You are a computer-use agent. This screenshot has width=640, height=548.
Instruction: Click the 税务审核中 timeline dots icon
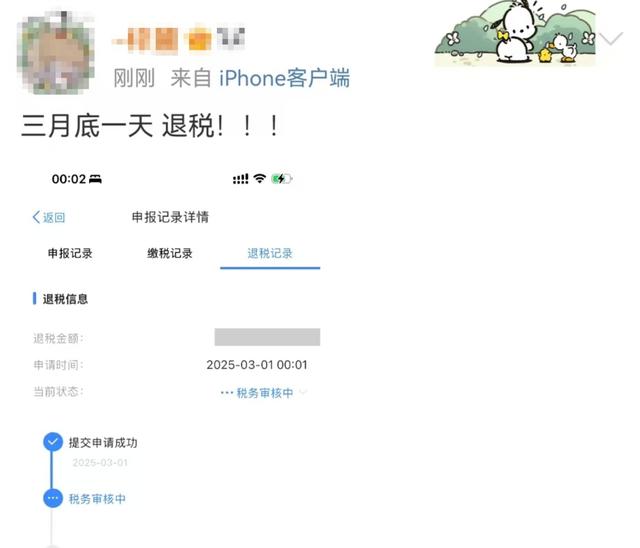pyautogui.click(x=53, y=498)
